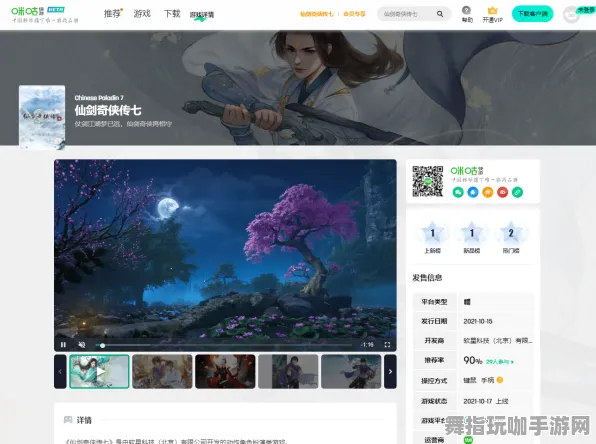The height and width of the screenshot is (444, 596).
Task: Open the orange 会员专享 header link
Action: (354, 14)
